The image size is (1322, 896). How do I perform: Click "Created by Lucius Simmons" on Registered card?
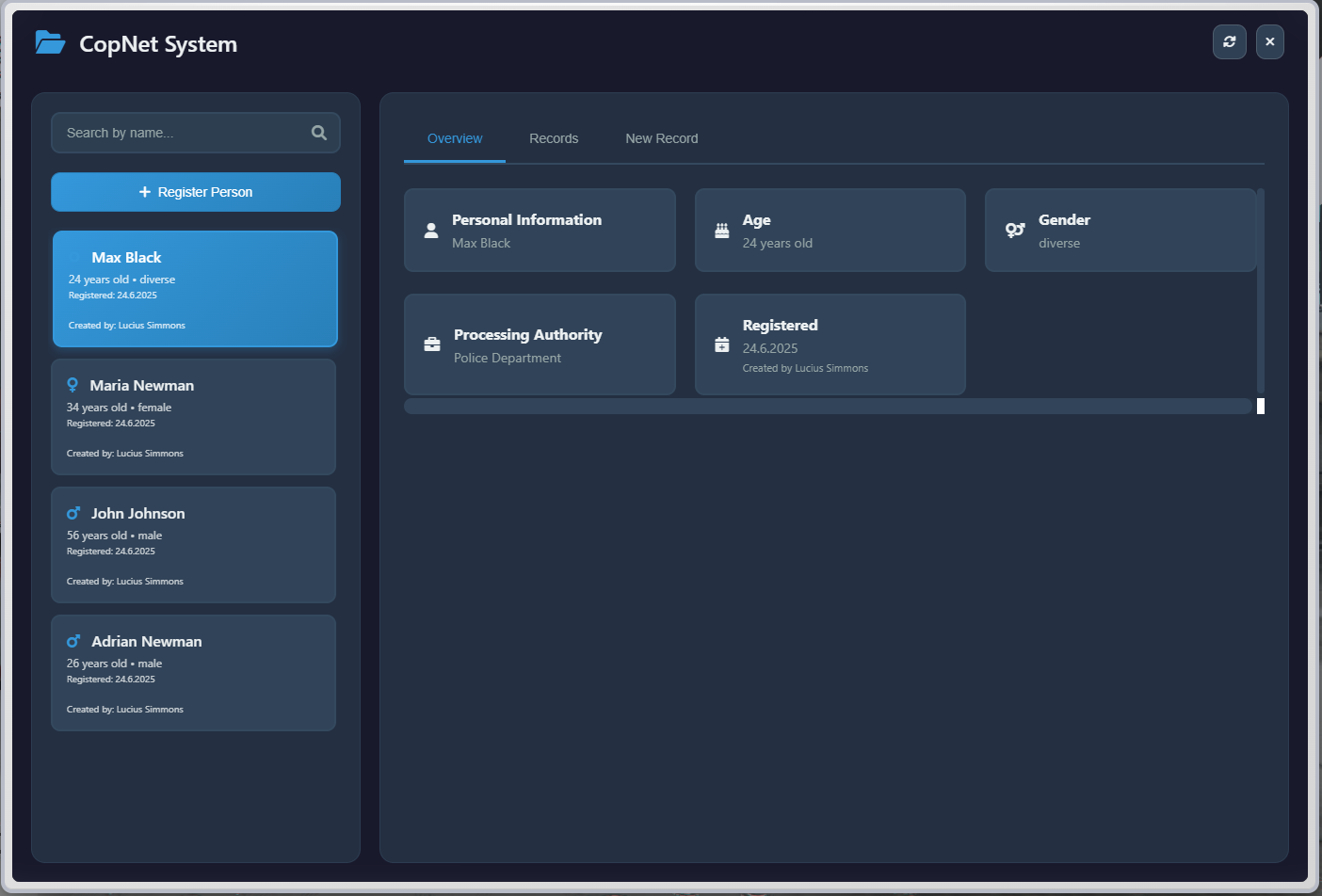click(805, 368)
